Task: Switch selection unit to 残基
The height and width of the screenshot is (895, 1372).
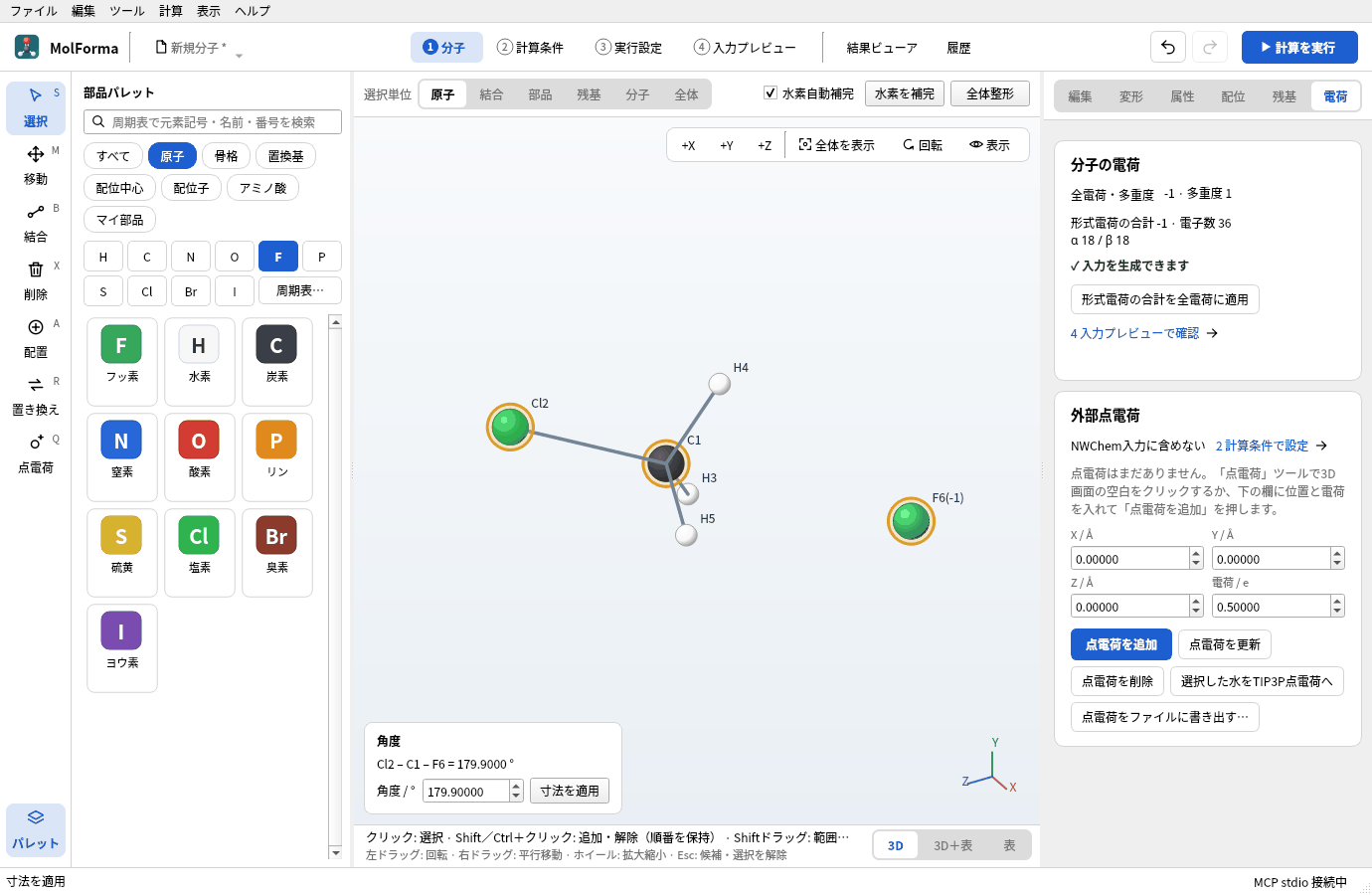Action: pyautogui.click(x=589, y=94)
